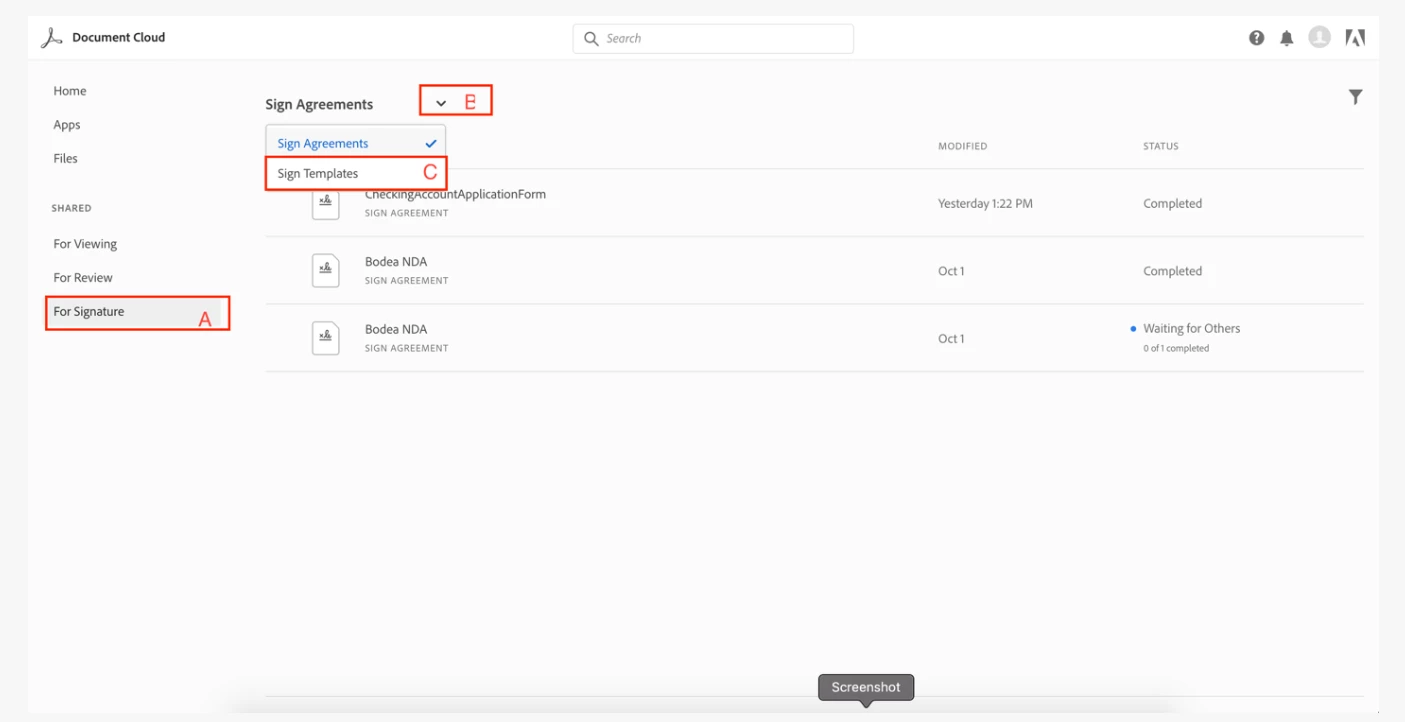Select Sign Agreements in dropdown list
This screenshot has width=1405, height=722.
click(355, 143)
